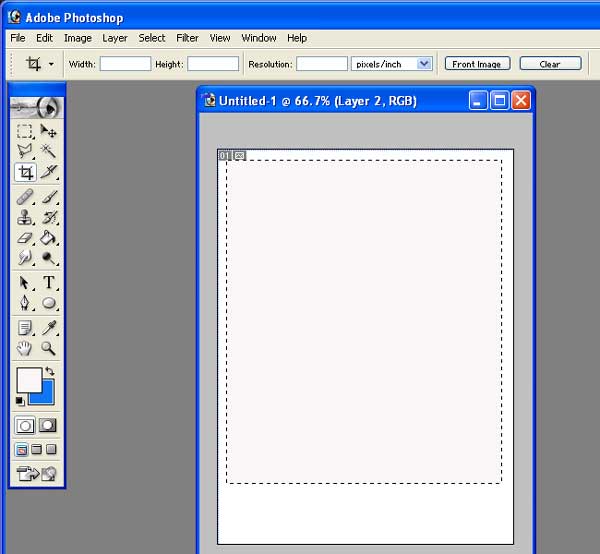Open the Image menu
The image size is (600, 554).
pos(78,38)
